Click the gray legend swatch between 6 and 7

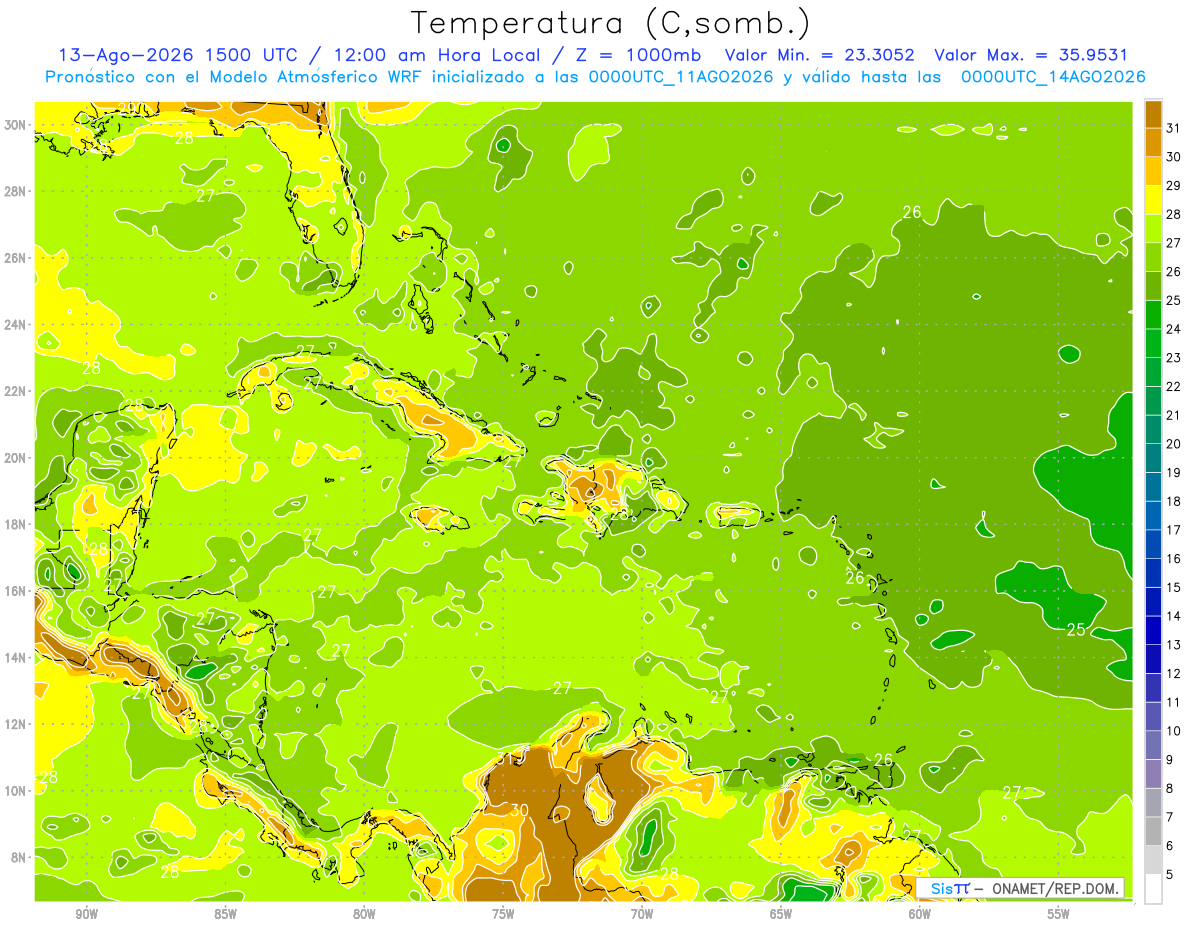(x=1153, y=831)
